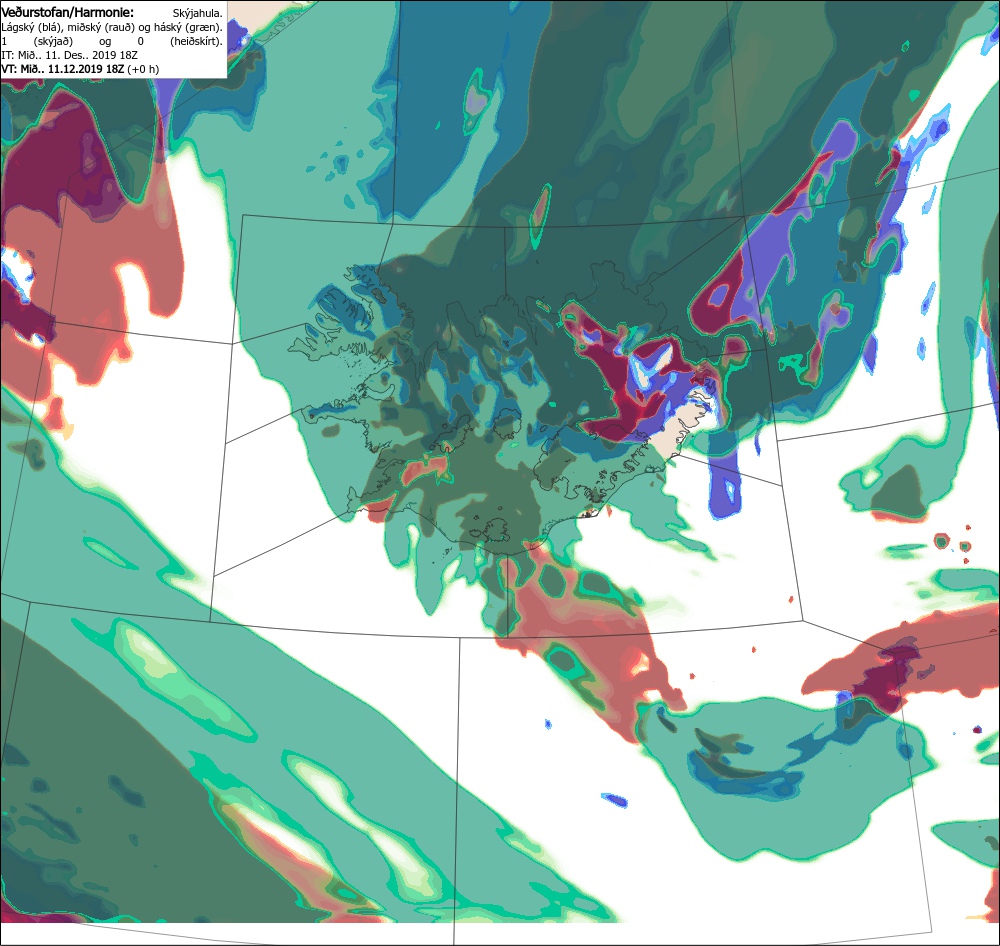
Task: Click the 'Veðurstofan/Harmonie:' title text
Action: (67, 12)
